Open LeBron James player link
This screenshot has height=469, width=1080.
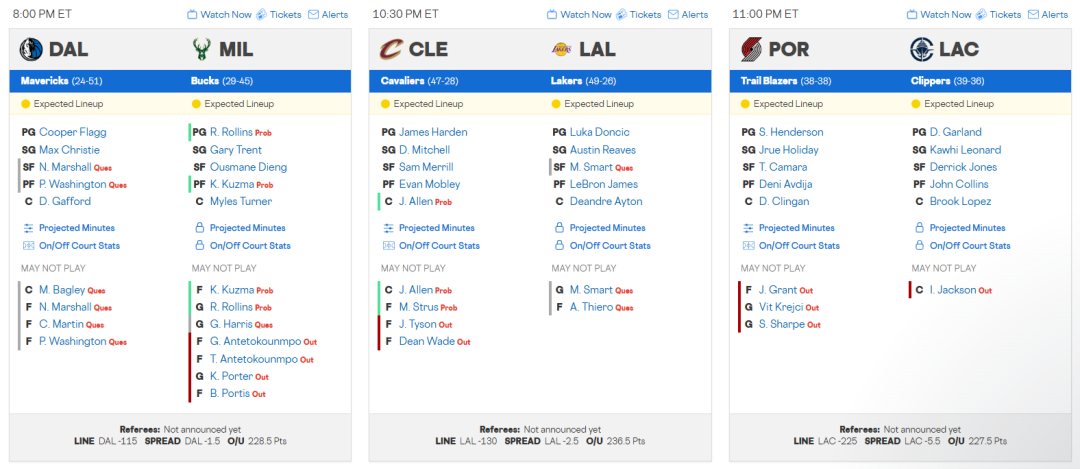tap(603, 184)
